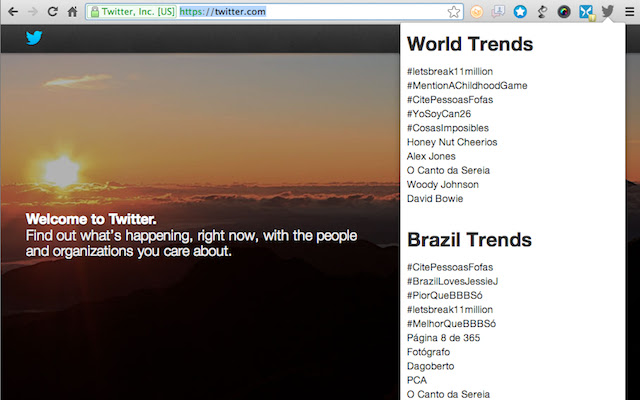Click the Welcome to Twitter headline
Screen dimensions: 640x400
(x=91, y=219)
